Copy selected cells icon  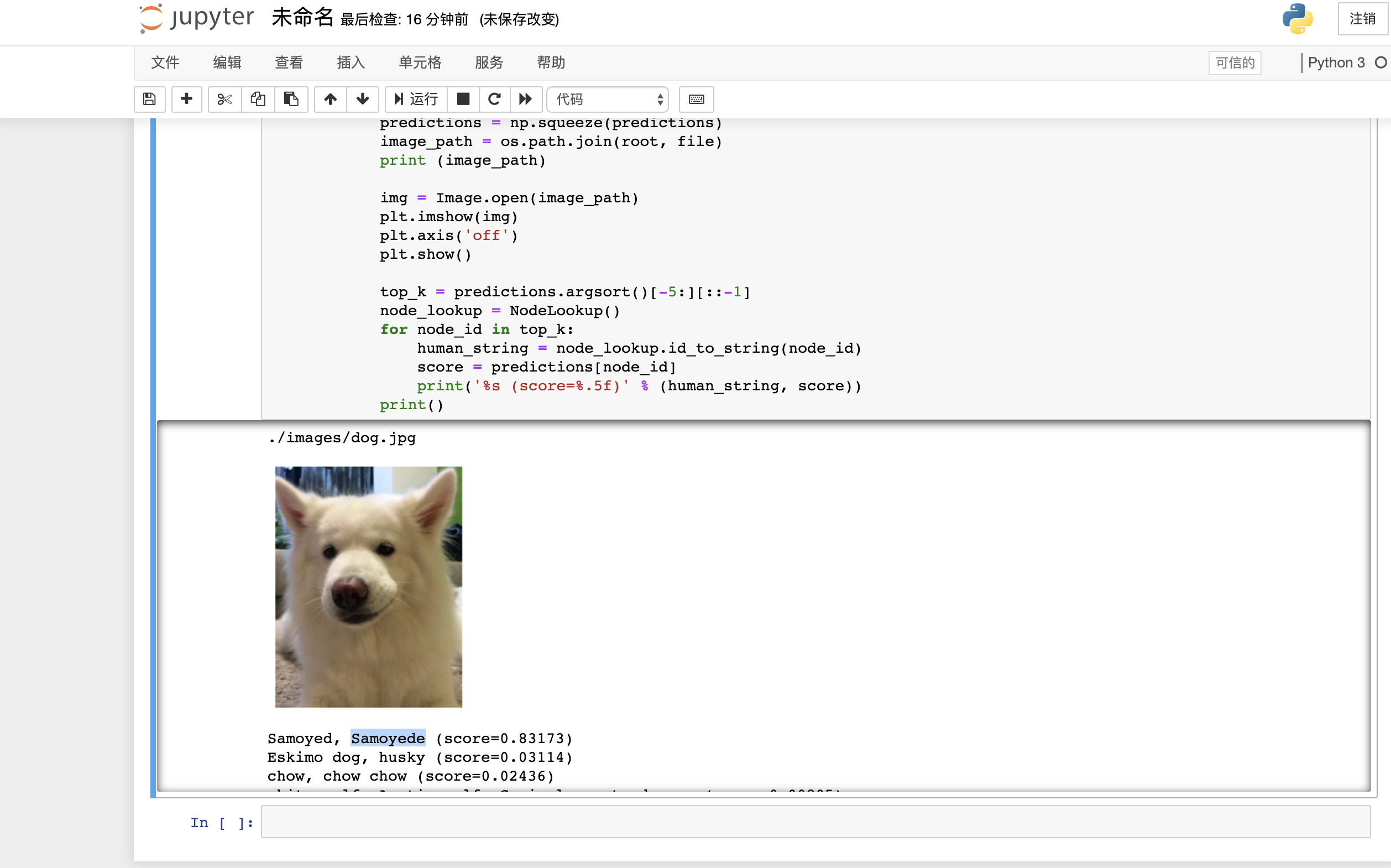(258, 99)
